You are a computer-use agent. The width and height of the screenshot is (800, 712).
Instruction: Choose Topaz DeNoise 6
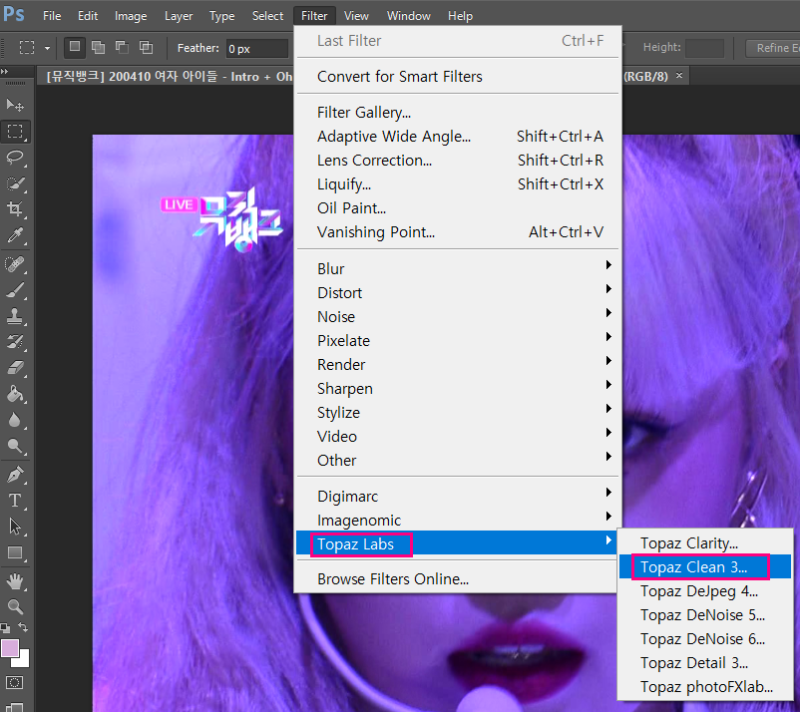click(705, 639)
